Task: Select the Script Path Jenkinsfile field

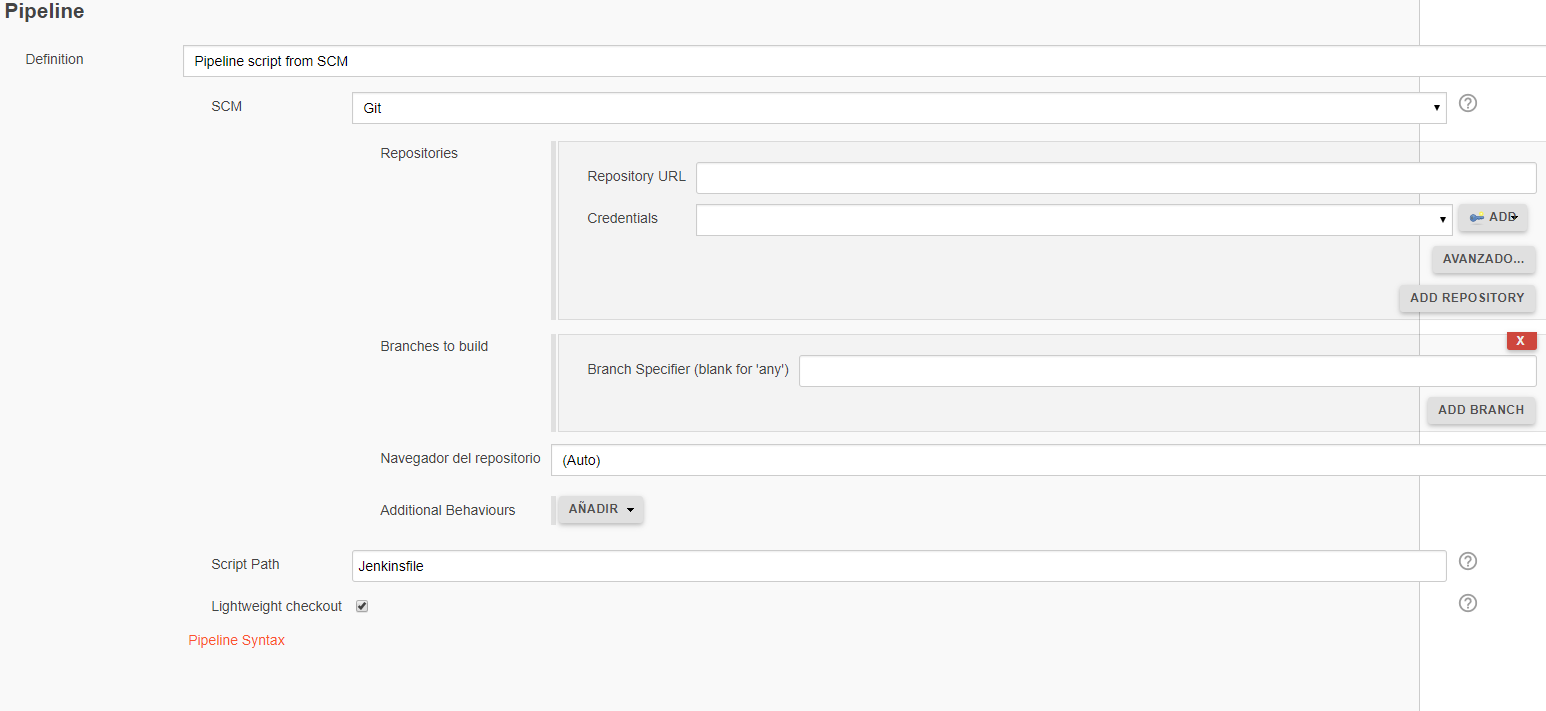Action: click(x=898, y=566)
